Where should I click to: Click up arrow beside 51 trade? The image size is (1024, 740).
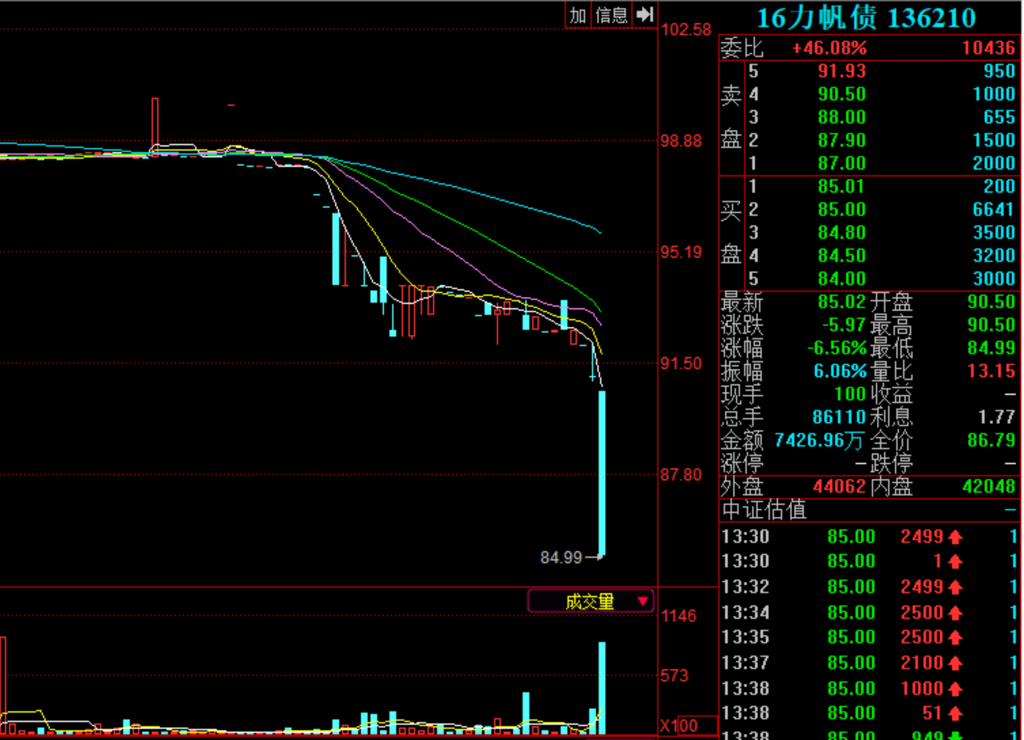click(x=955, y=714)
